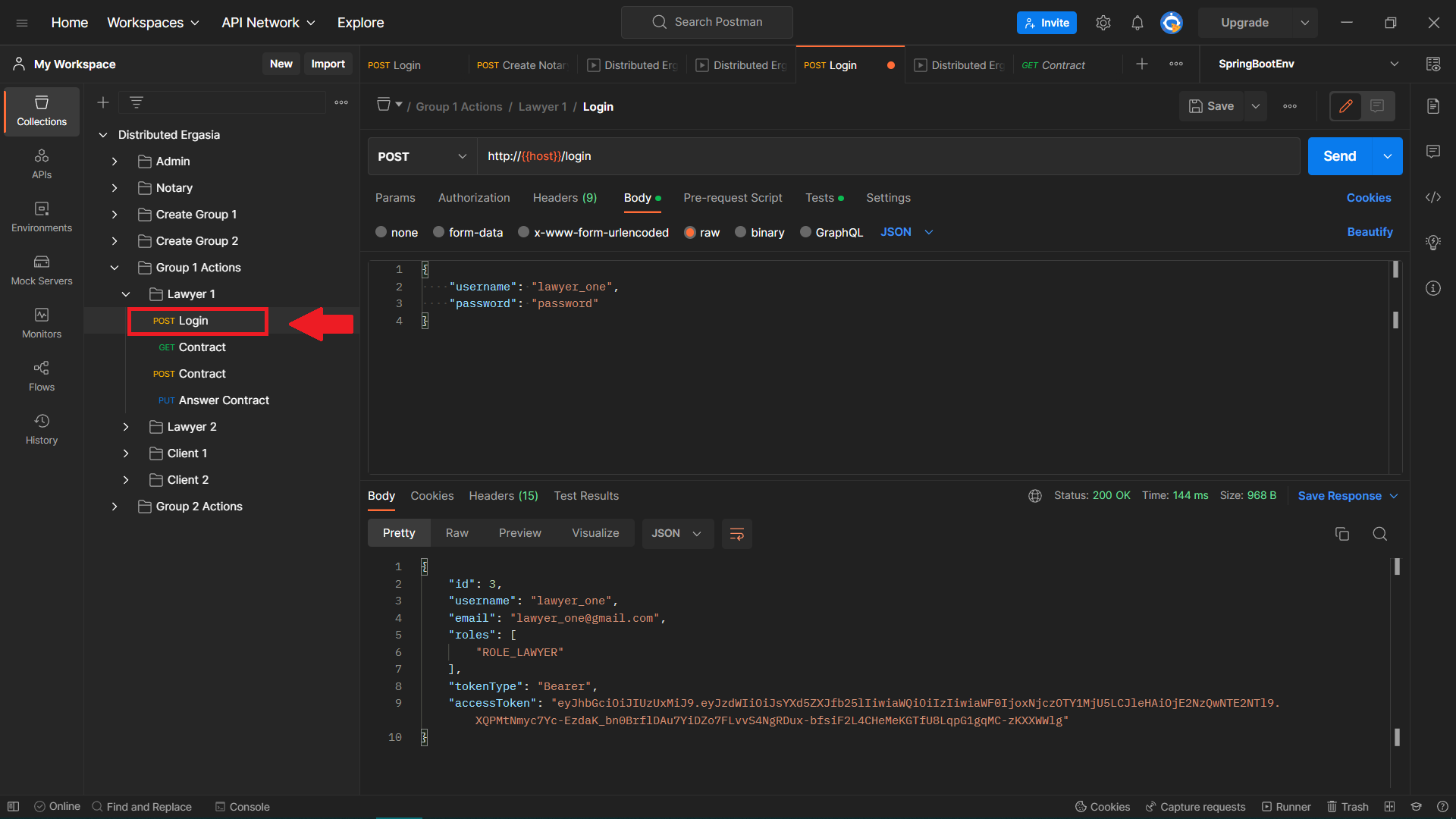Open the Flows sidebar panel

42,376
